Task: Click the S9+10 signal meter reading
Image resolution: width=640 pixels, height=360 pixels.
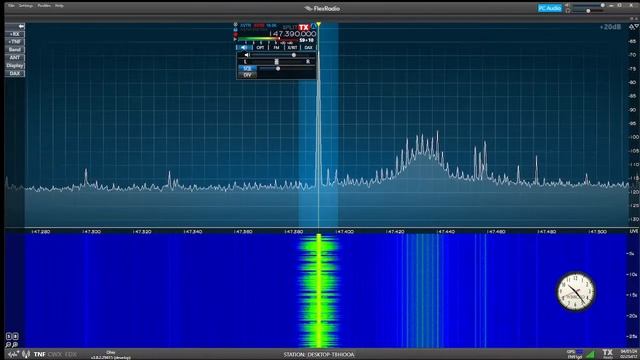Action: click(306, 40)
